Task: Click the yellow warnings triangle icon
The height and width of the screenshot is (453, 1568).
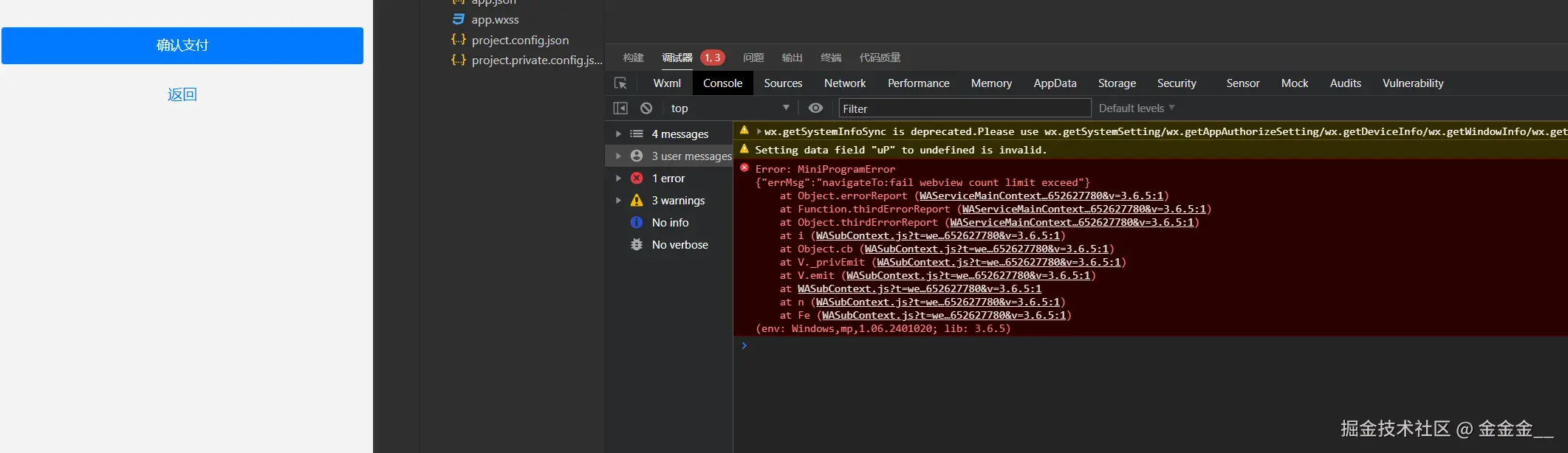Action: coord(637,201)
